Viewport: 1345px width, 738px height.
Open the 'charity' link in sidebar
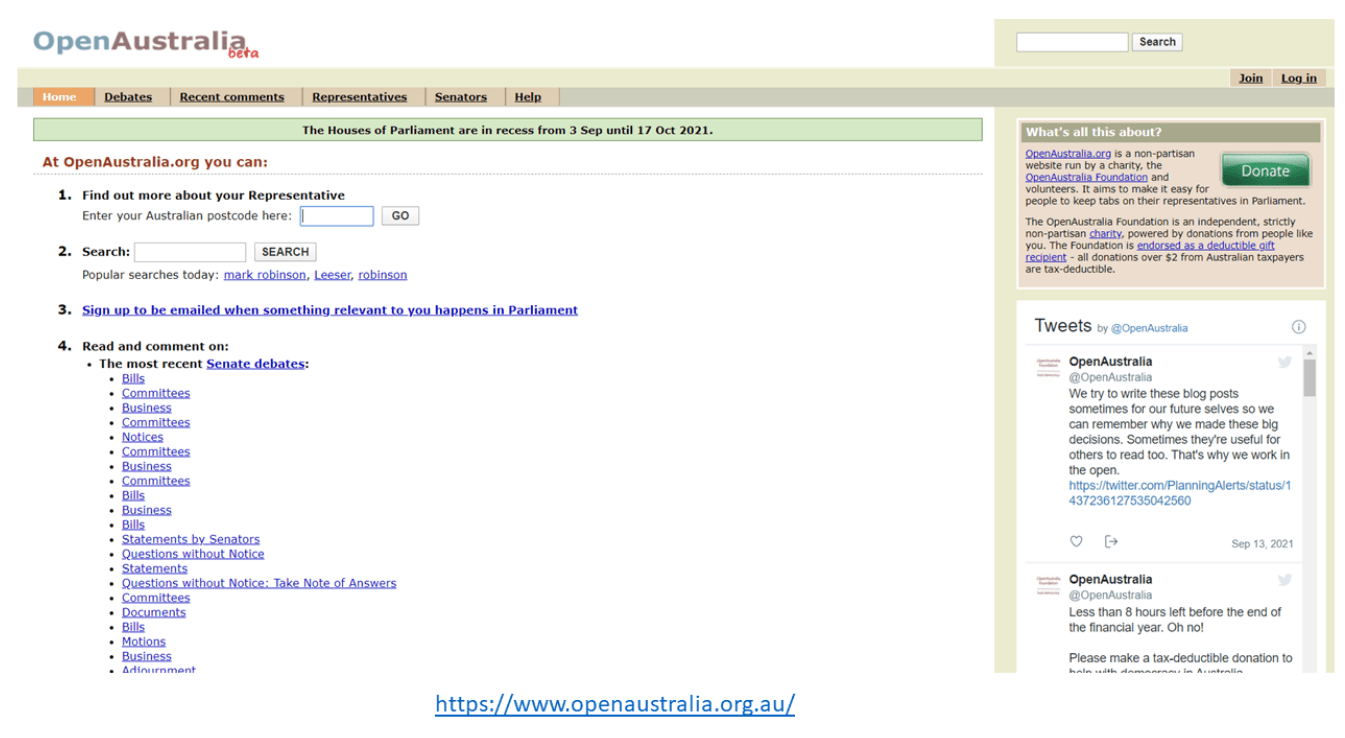1105,234
